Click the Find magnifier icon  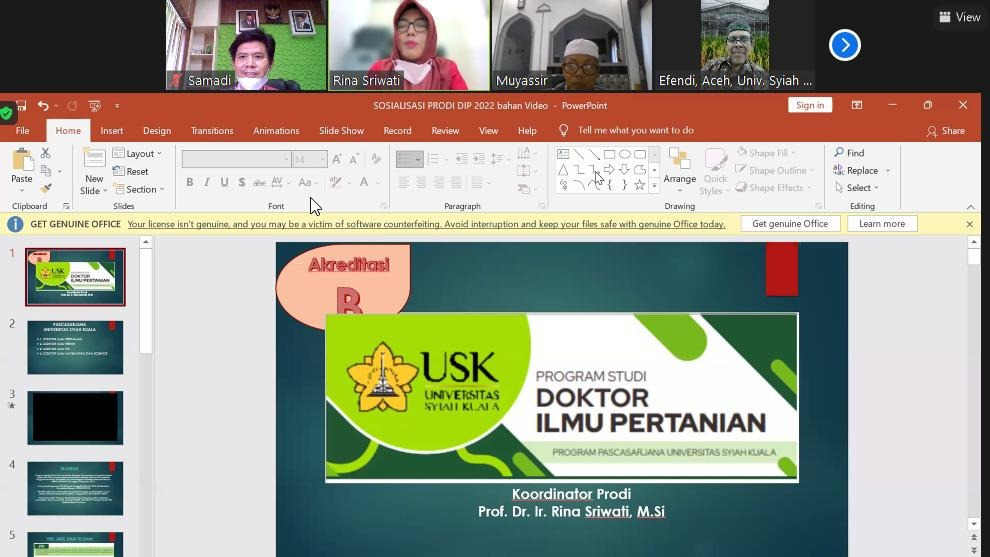(x=840, y=153)
